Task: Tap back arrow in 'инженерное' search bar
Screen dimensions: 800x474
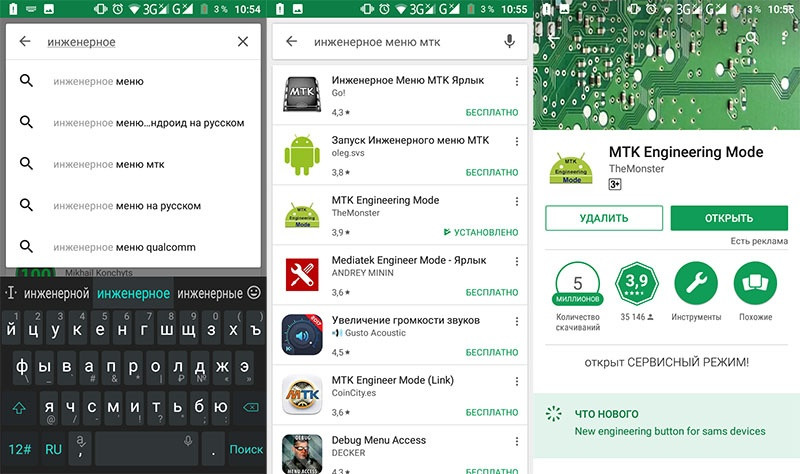Action: click(x=25, y=41)
